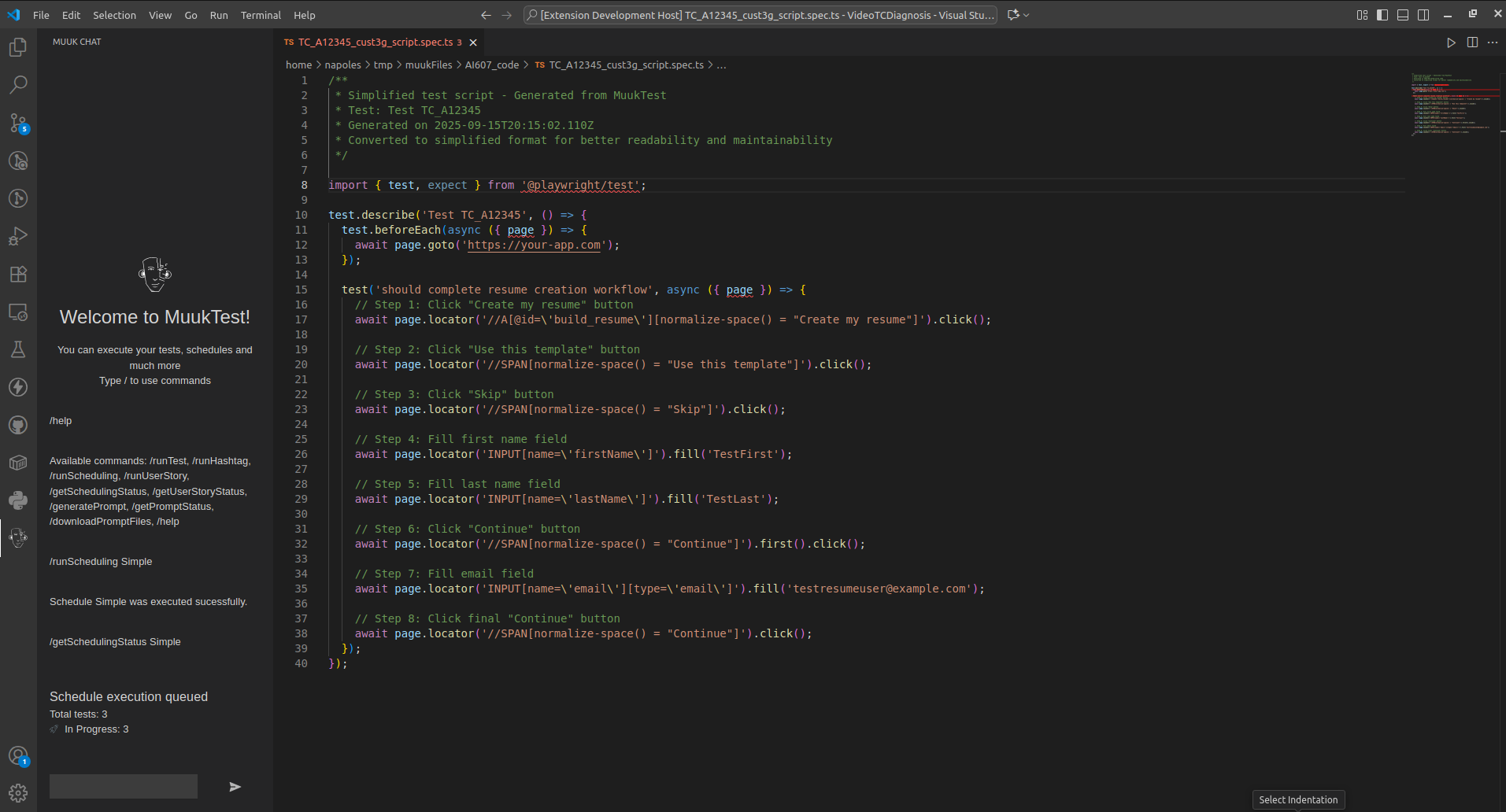The height and width of the screenshot is (812, 1506).
Task: Click '/getSchedulingStatus Simple' chat message
Action: pos(115,642)
